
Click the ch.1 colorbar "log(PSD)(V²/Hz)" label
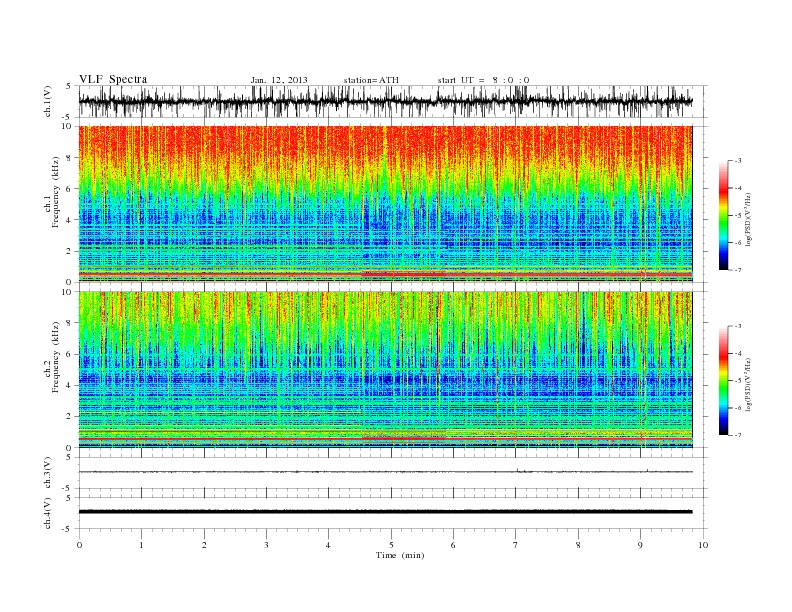point(749,217)
